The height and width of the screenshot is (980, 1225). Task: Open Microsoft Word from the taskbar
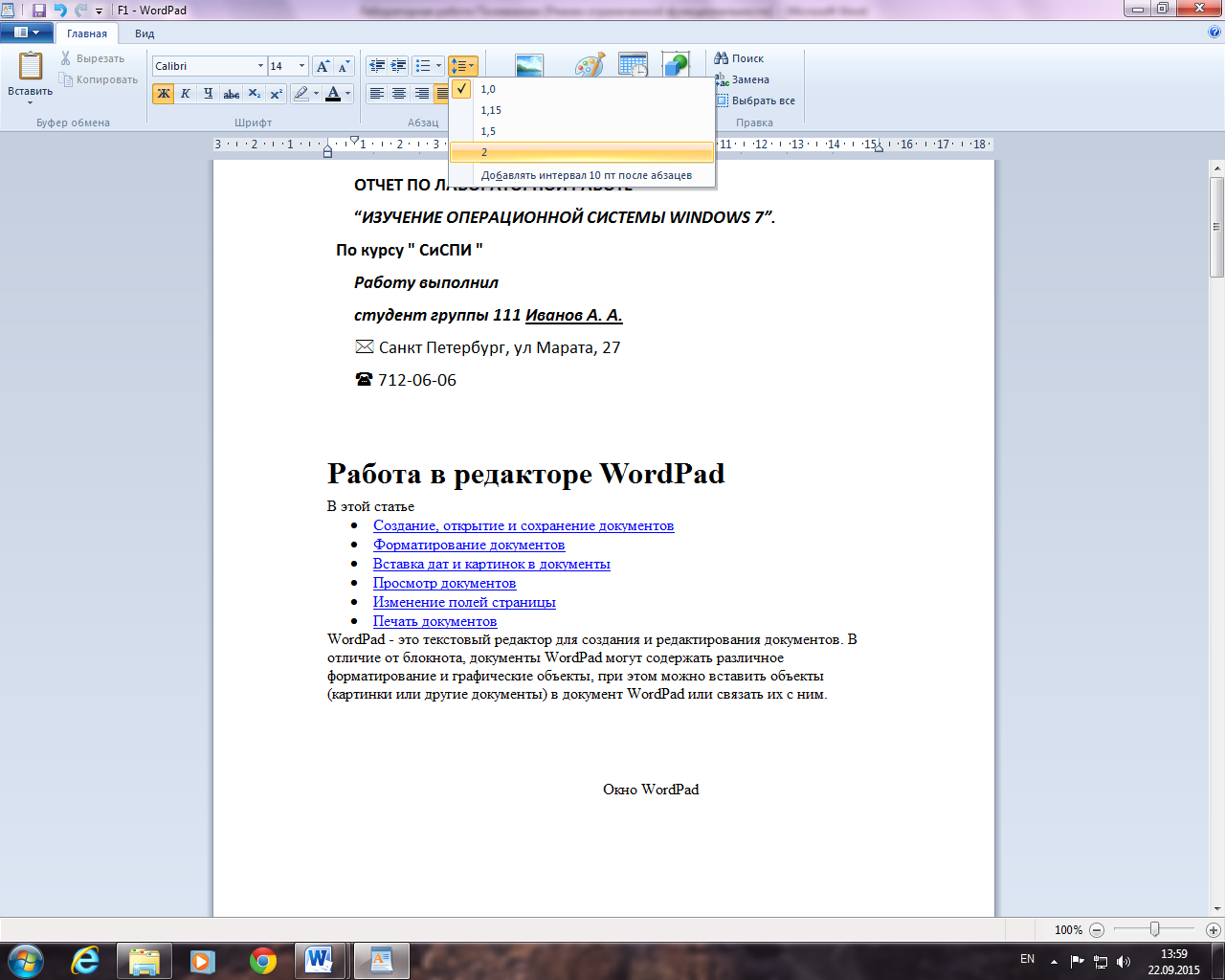click(319, 961)
